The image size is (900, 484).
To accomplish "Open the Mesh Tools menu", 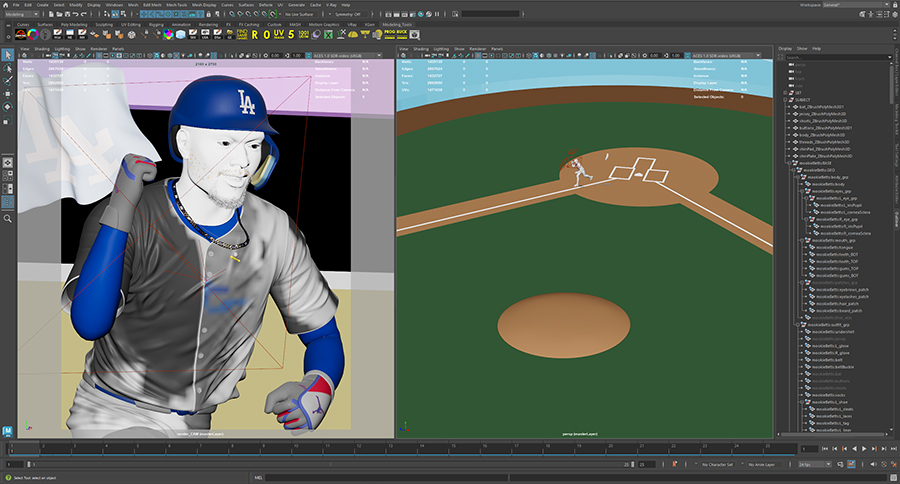I will point(176,5).
